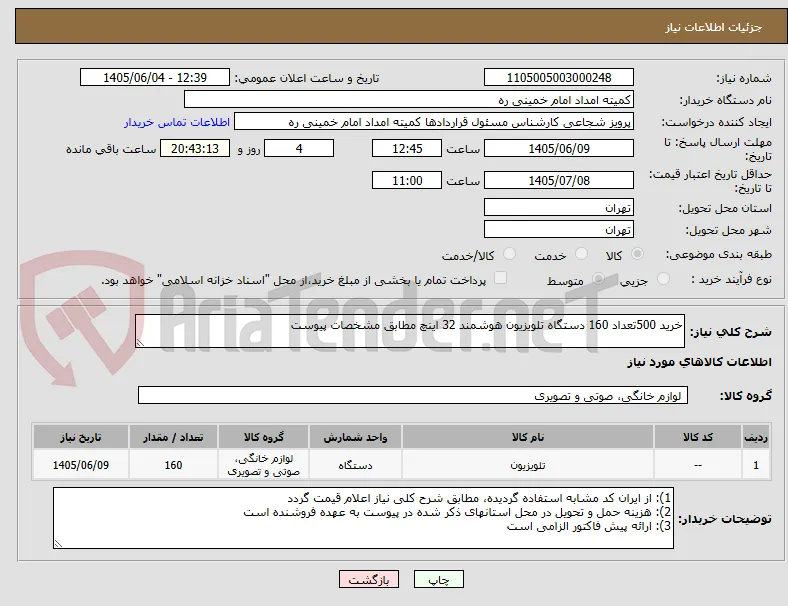
Task: Click the بازگشت back button
Action: pyautogui.click(x=369, y=579)
